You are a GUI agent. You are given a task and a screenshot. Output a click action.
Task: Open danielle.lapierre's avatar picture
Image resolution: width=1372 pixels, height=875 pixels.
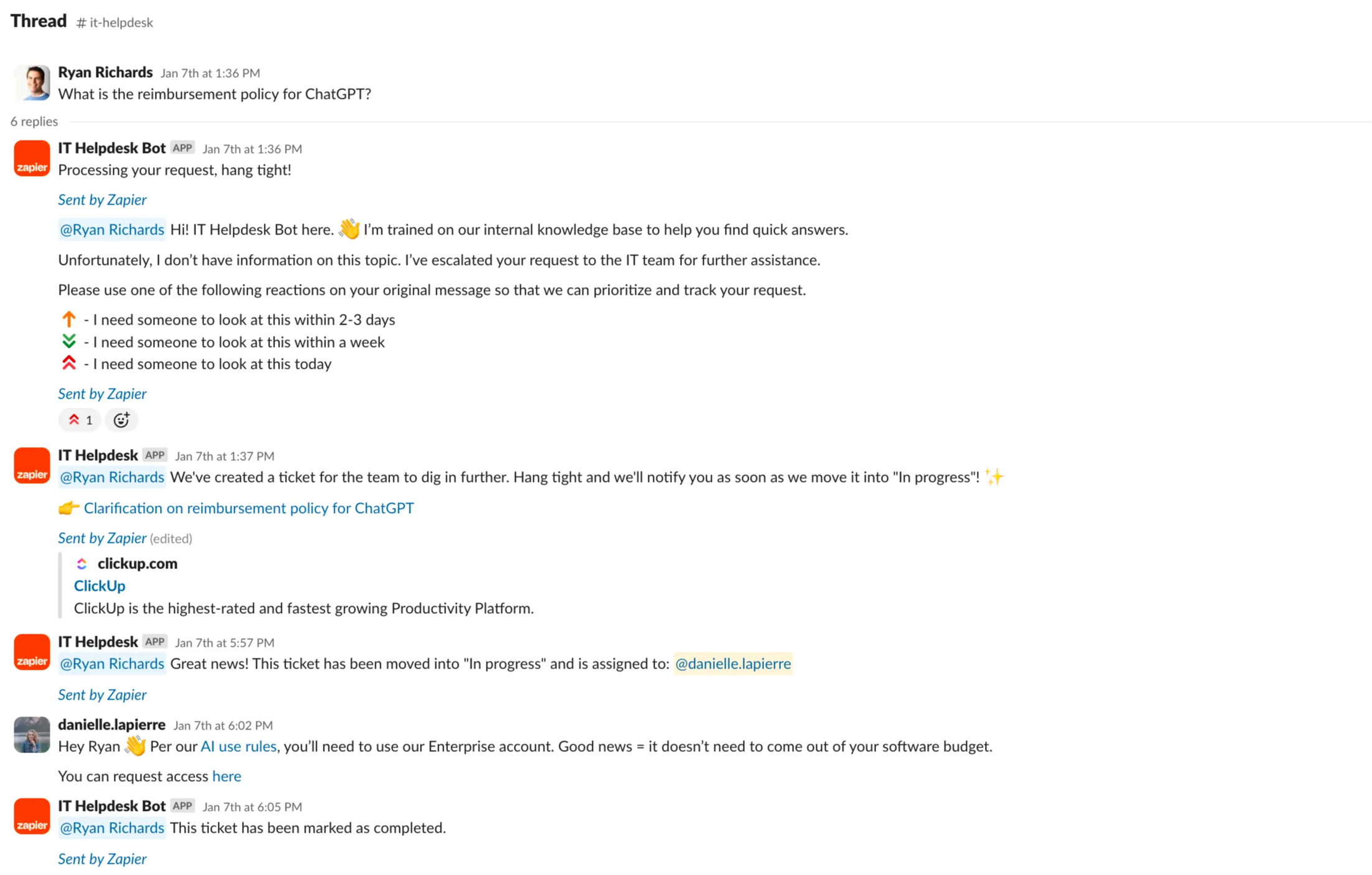pyautogui.click(x=32, y=735)
